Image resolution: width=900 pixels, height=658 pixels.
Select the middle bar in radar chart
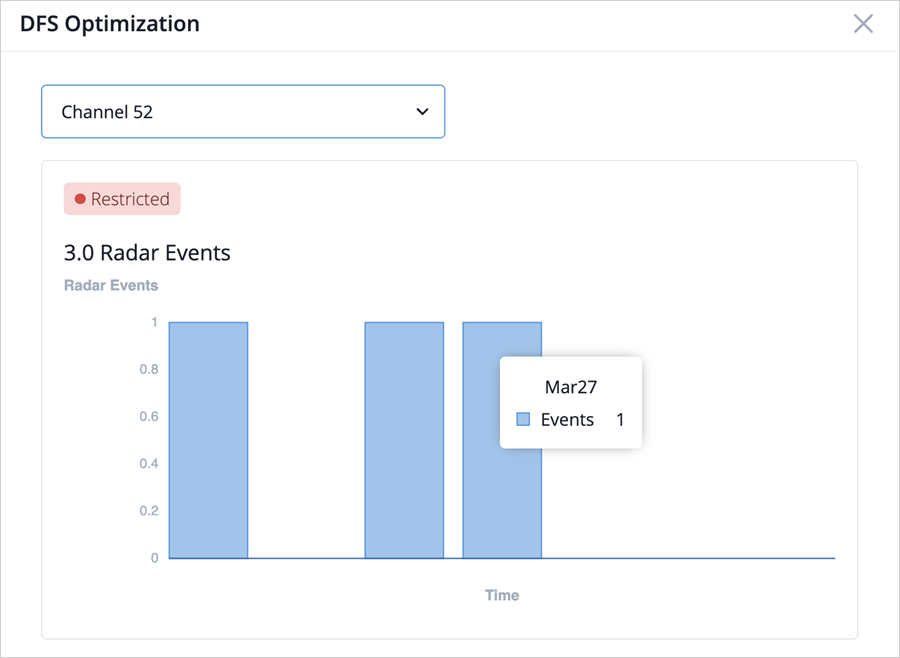(x=404, y=440)
